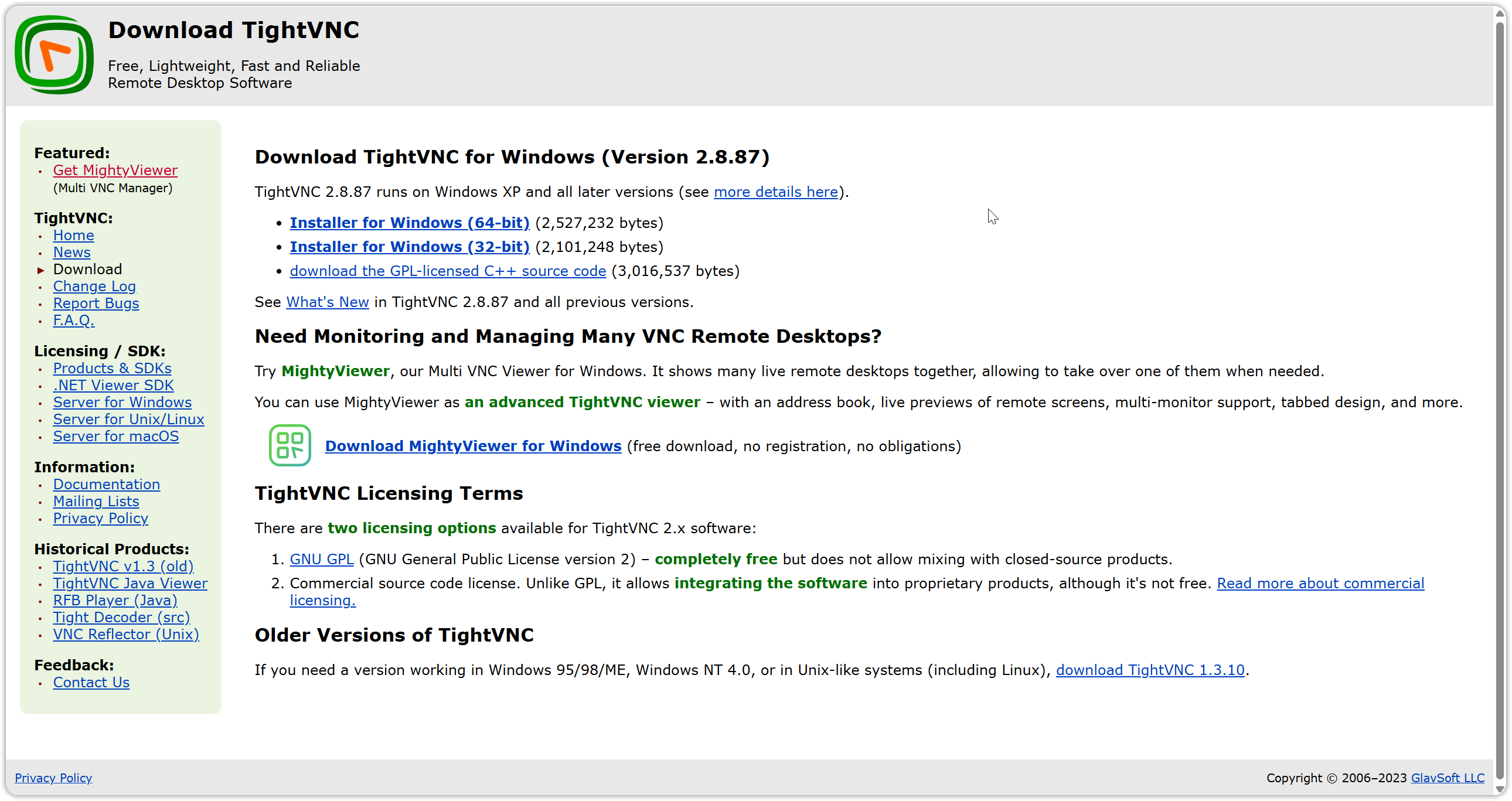Open Products & SDKs link
Screen dimensions: 1512x801
pyautogui.click(x=112, y=369)
